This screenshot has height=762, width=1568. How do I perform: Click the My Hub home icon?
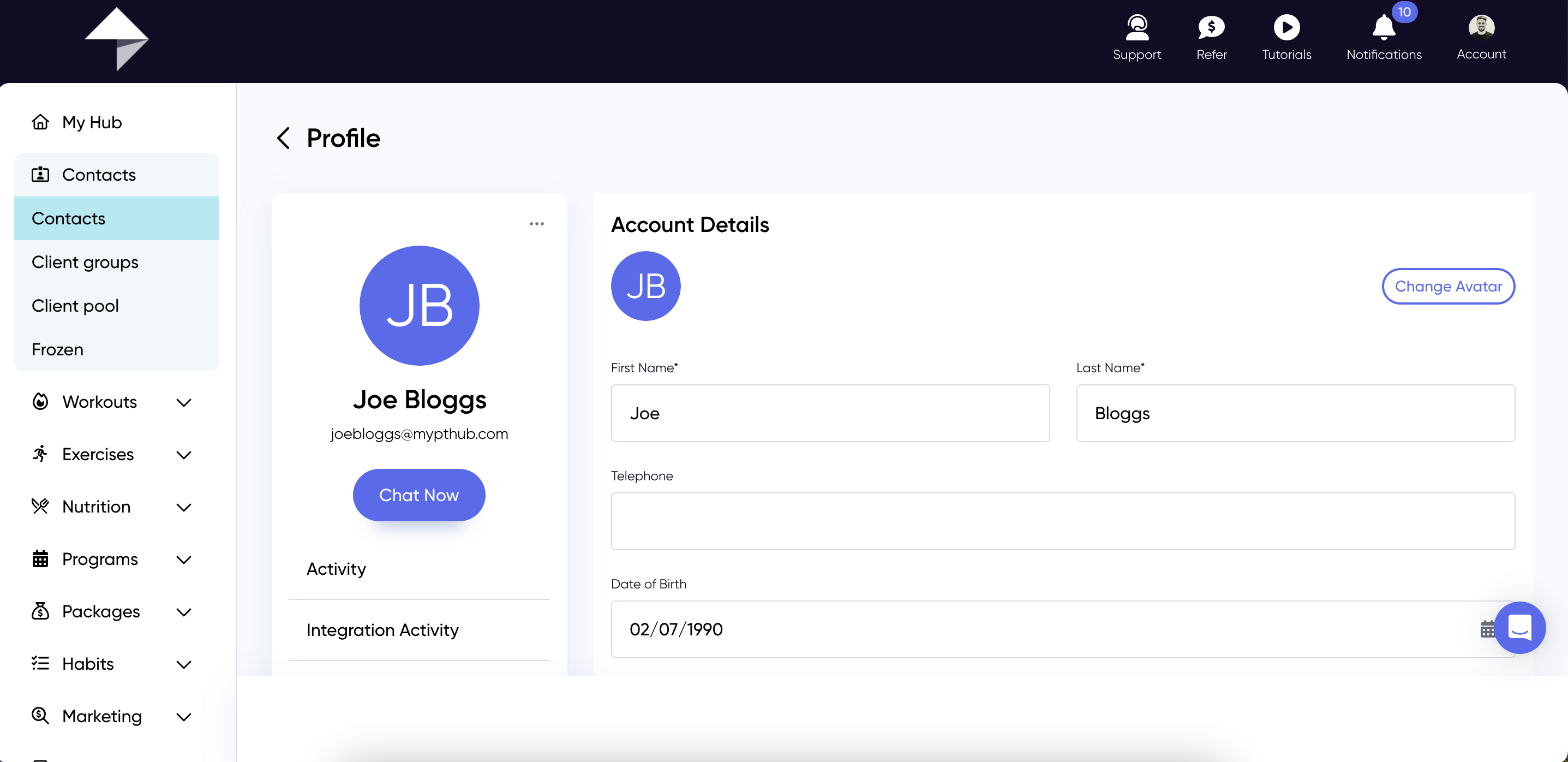[40, 122]
